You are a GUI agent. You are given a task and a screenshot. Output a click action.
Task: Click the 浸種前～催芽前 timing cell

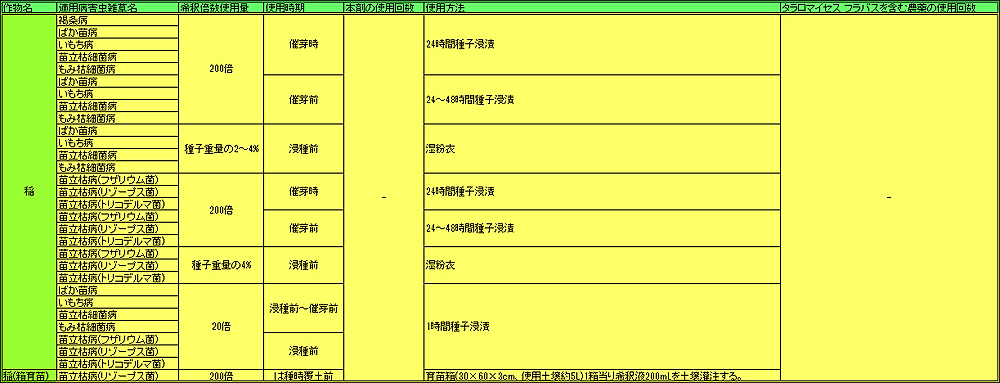pos(303,308)
